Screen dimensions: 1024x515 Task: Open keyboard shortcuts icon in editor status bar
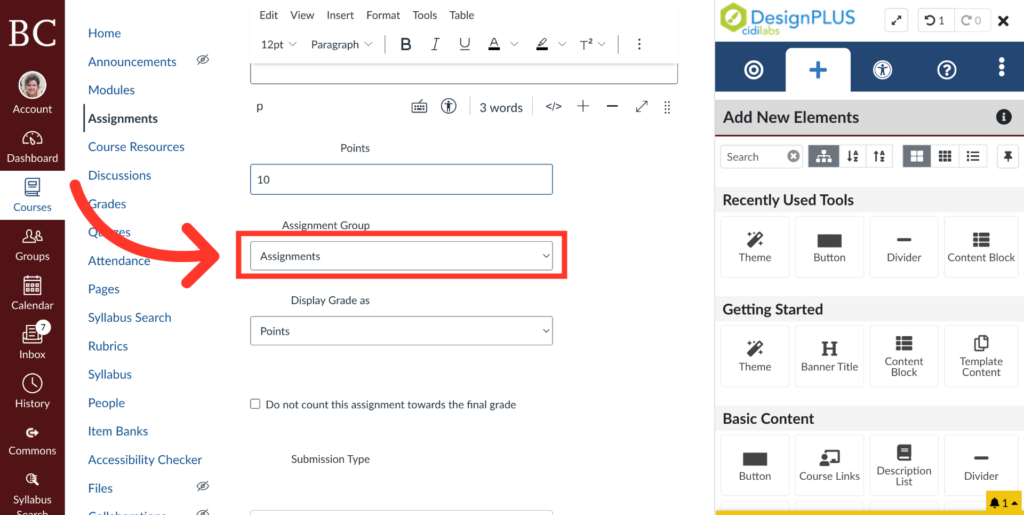(x=419, y=107)
